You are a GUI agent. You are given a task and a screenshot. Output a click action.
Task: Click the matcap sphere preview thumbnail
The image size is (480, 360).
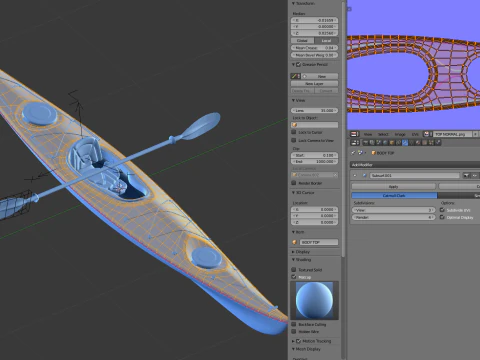(x=314, y=300)
